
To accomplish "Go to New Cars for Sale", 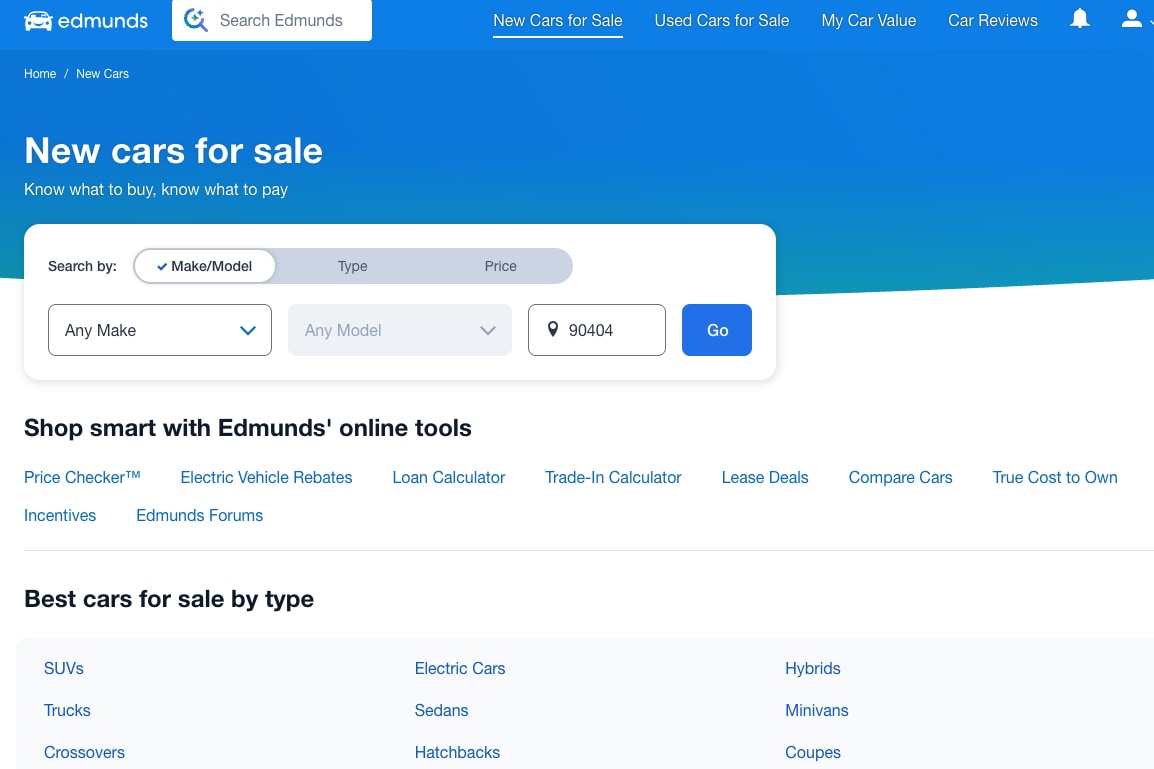I will click(x=558, y=21).
